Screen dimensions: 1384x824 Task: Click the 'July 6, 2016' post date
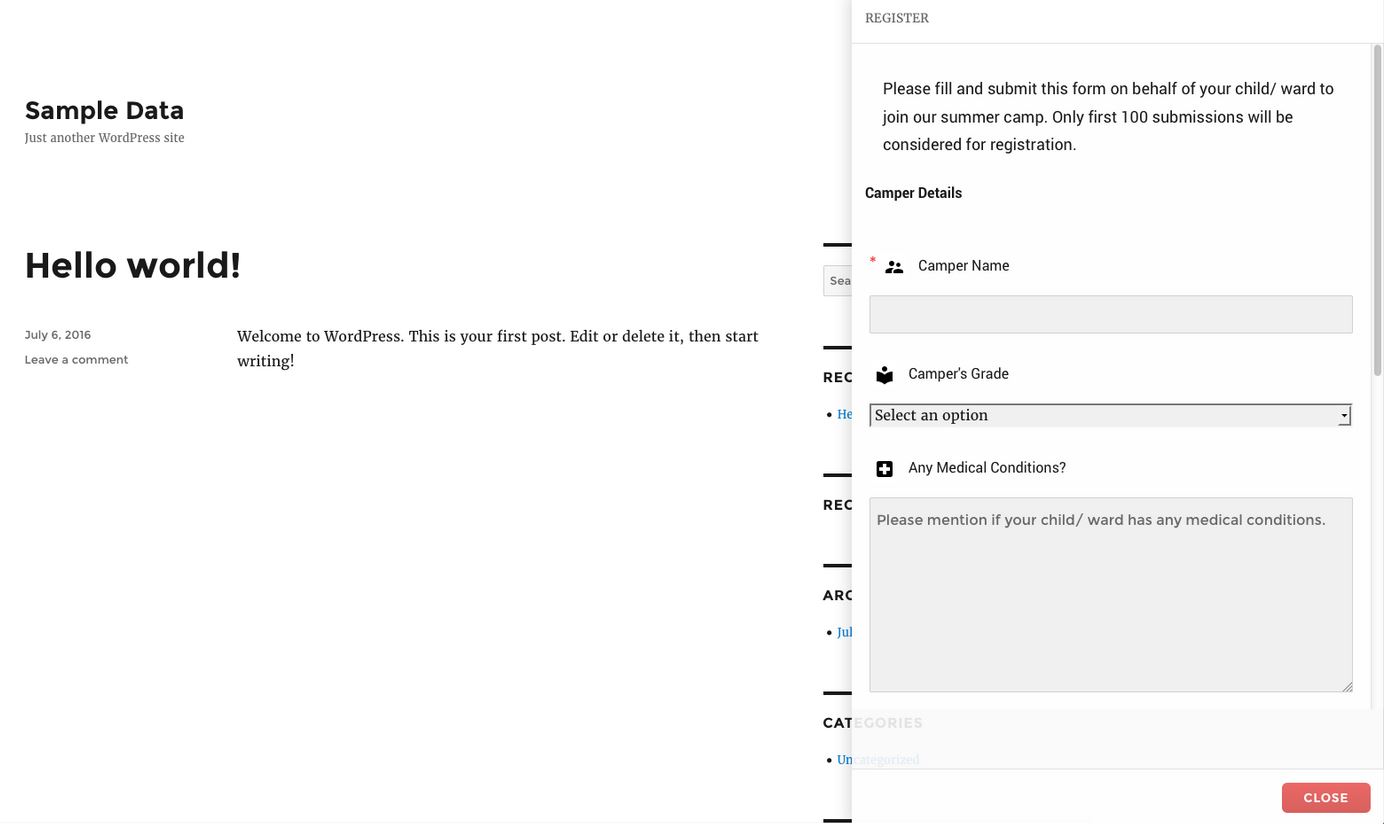[57, 335]
